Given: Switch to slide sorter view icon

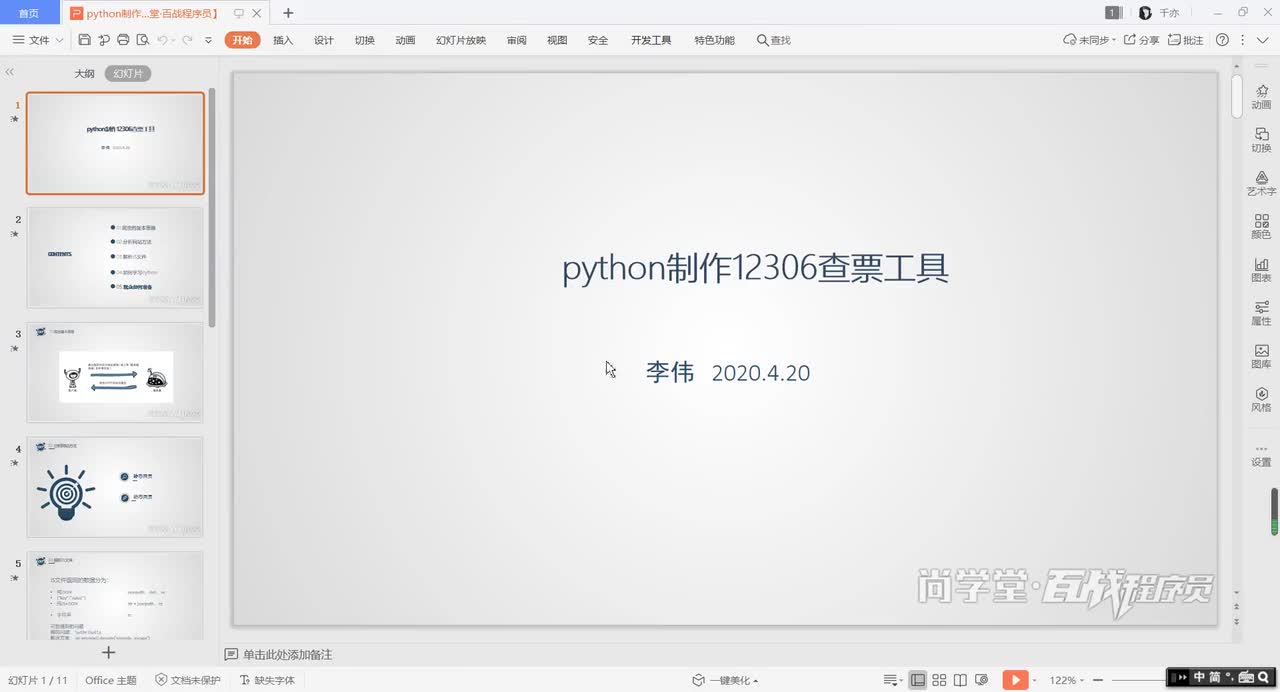Looking at the screenshot, I should tap(939, 680).
